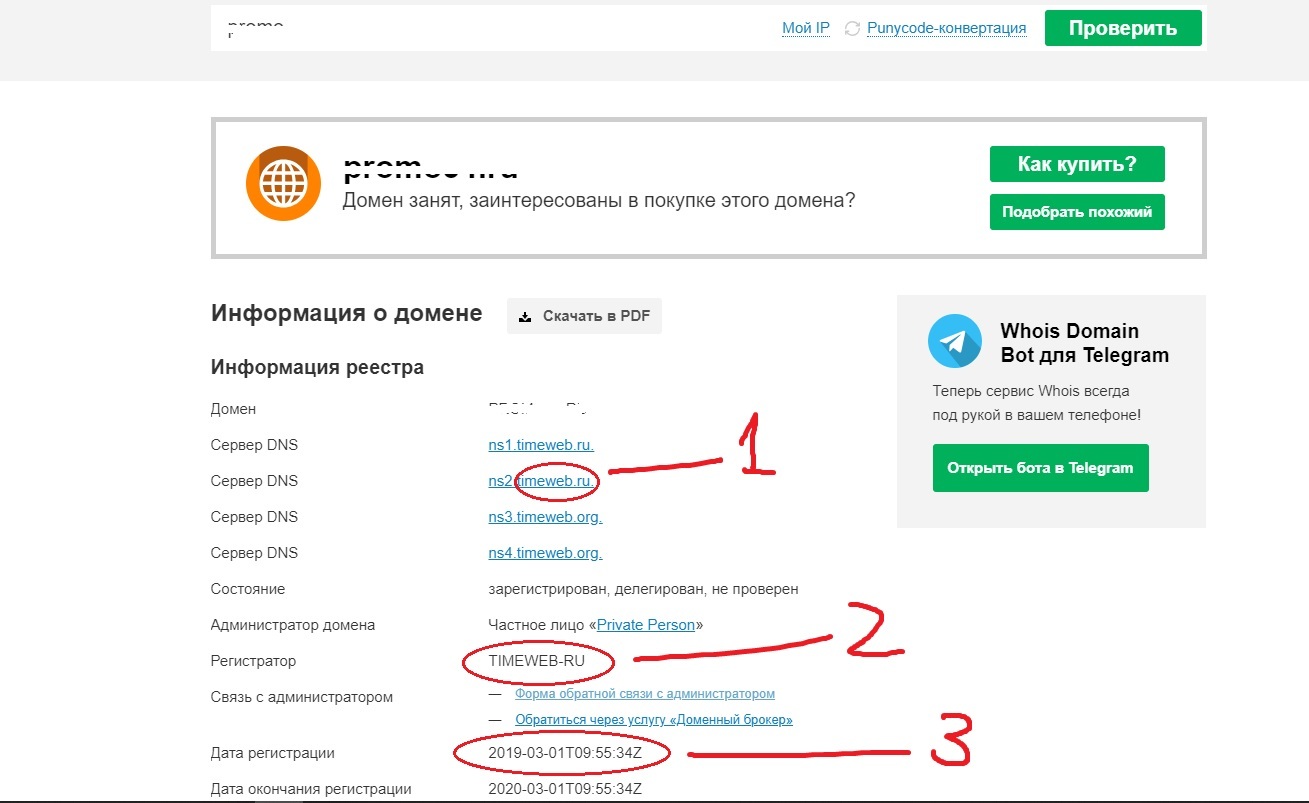Click the Домен занят purchase prompt text
The image size is (1309, 803).
click(599, 200)
